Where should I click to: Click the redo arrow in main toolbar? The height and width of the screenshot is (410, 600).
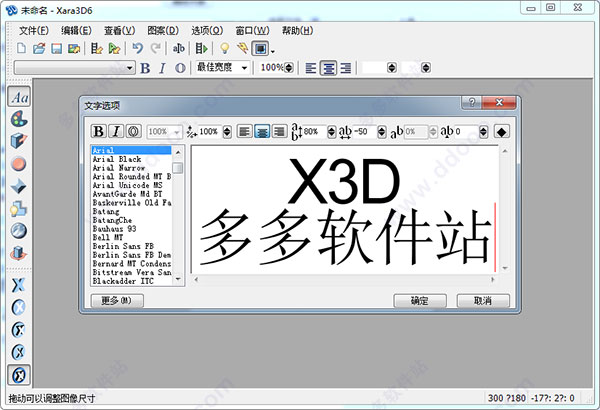[x=155, y=48]
